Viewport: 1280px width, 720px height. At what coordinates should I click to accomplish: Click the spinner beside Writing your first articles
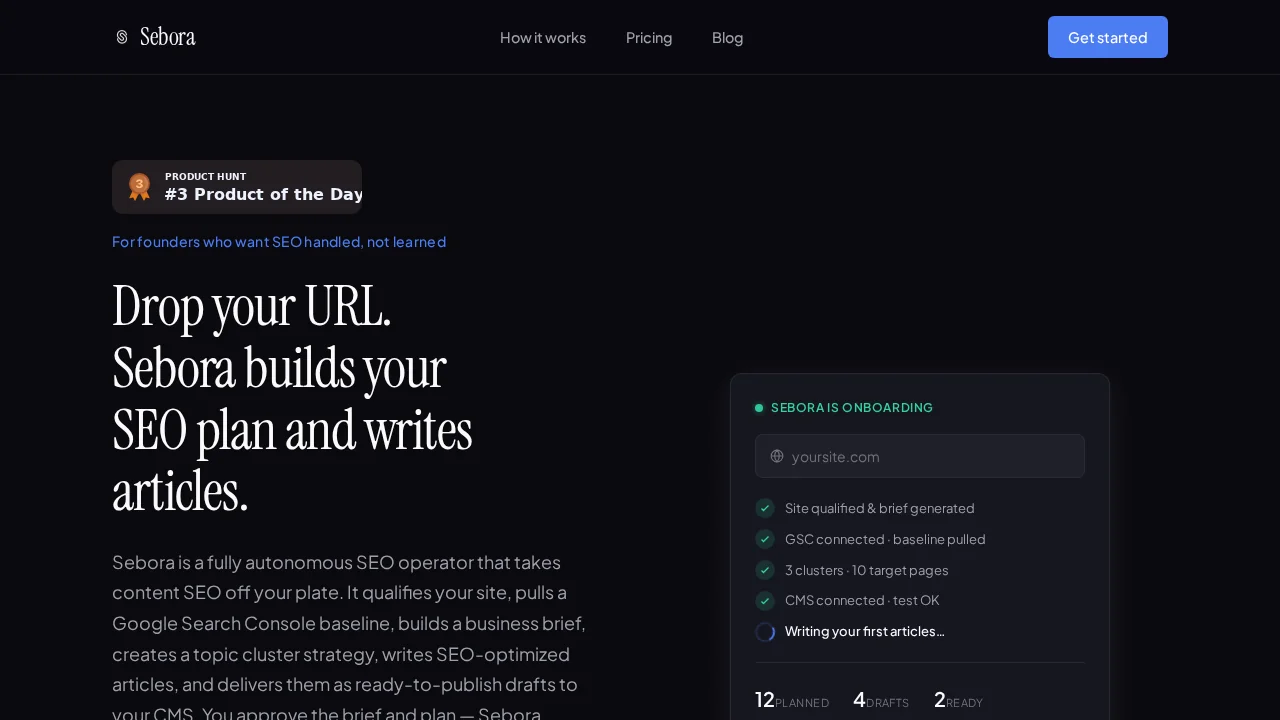point(765,632)
